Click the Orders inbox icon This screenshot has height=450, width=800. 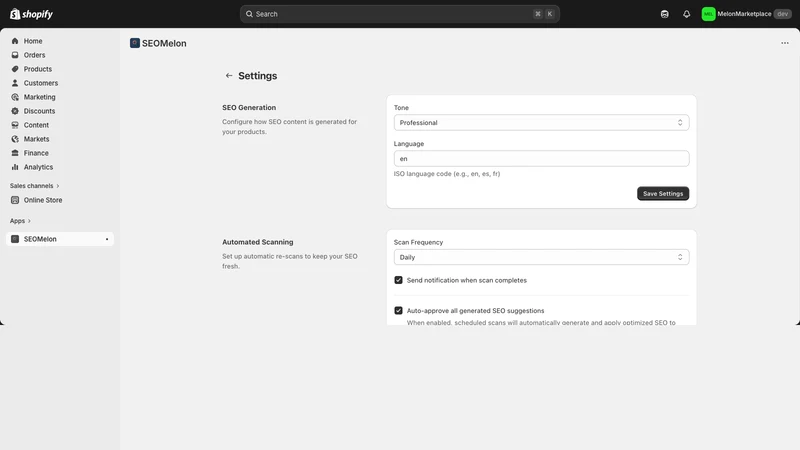[x=15, y=55]
